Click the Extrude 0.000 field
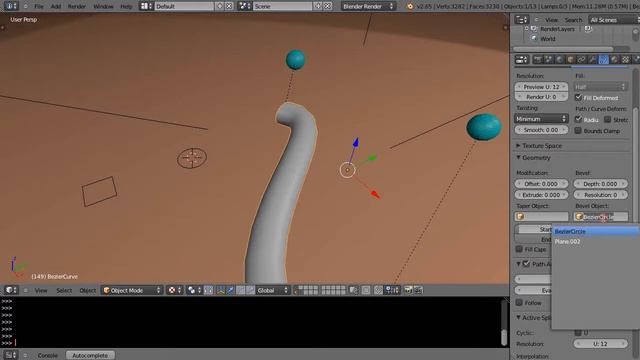 pyautogui.click(x=541, y=195)
